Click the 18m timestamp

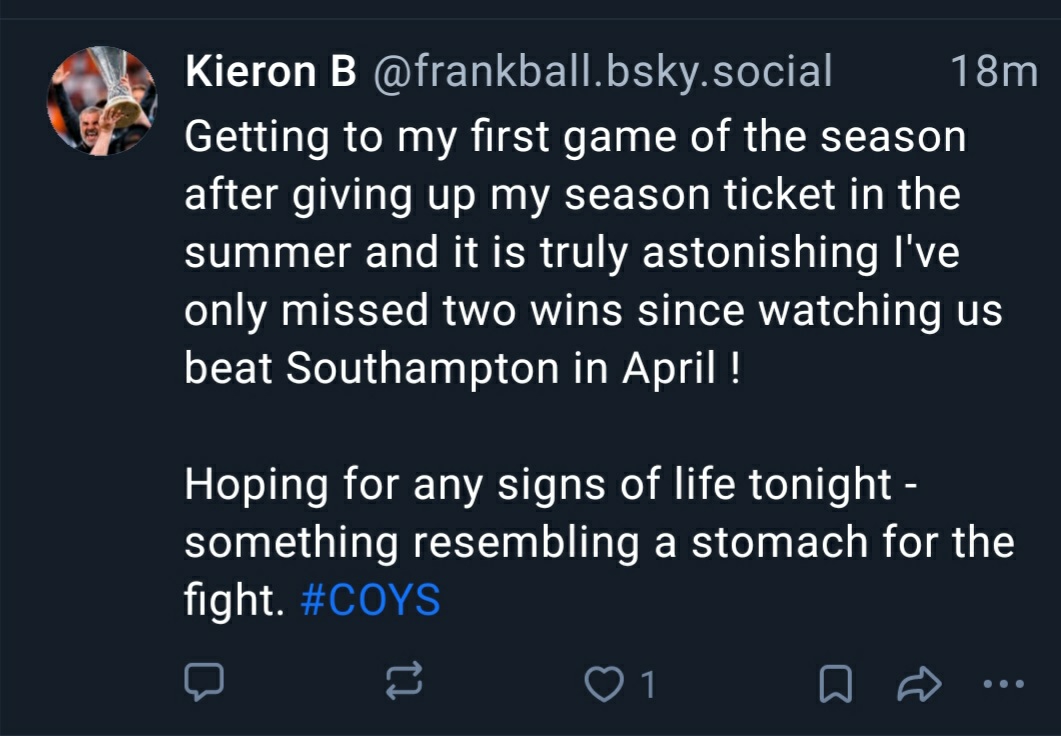(x=993, y=72)
